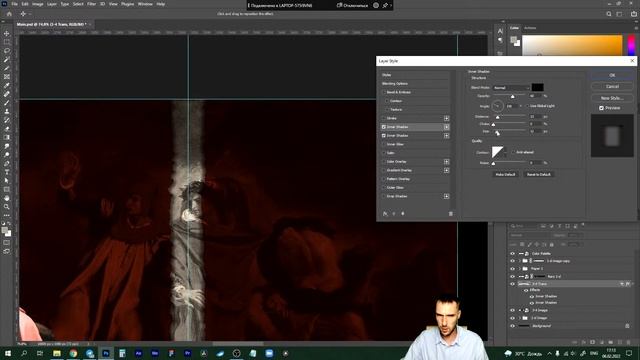
Task: Switch to the Color panel tab
Action: pyautogui.click(x=514, y=28)
